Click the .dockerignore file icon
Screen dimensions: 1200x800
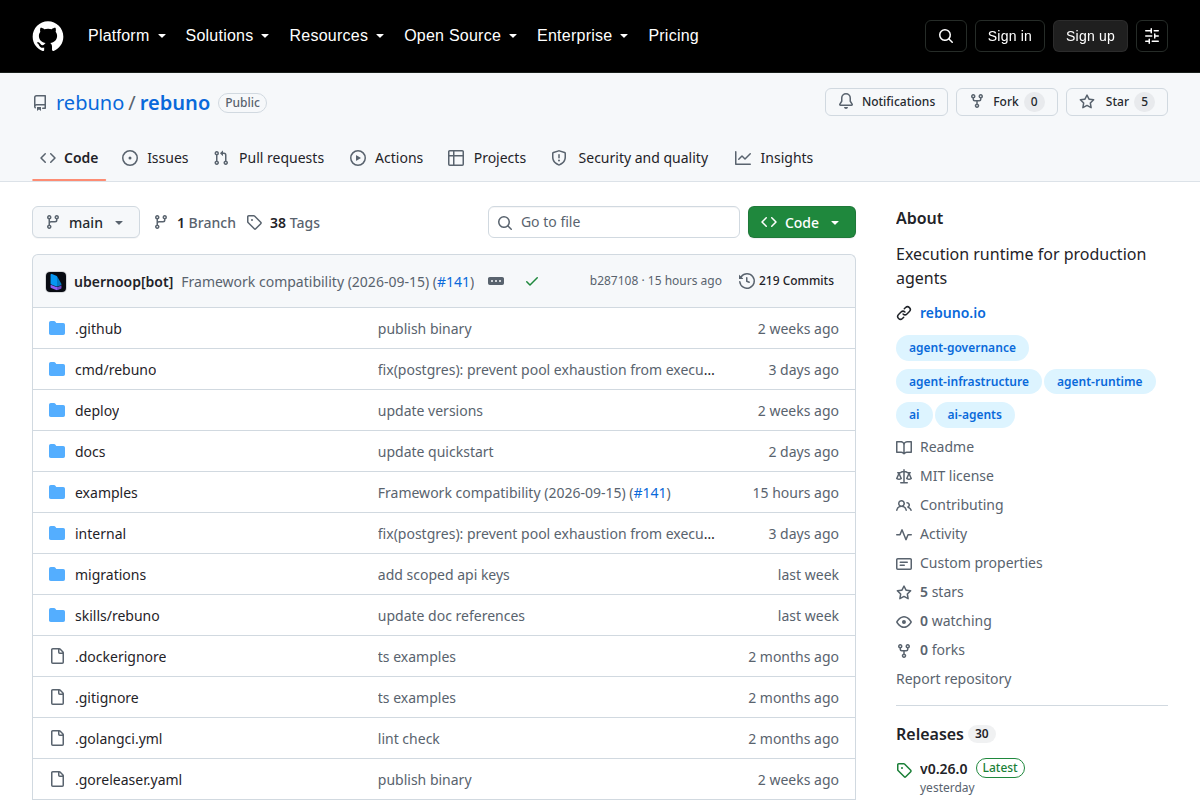pos(57,657)
